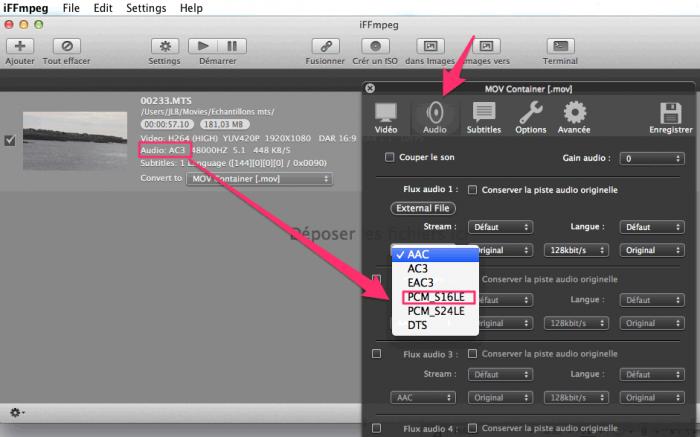Screen dimensions: 700x437
Task: Click the dans Images toolbar icon
Action: coord(430,46)
